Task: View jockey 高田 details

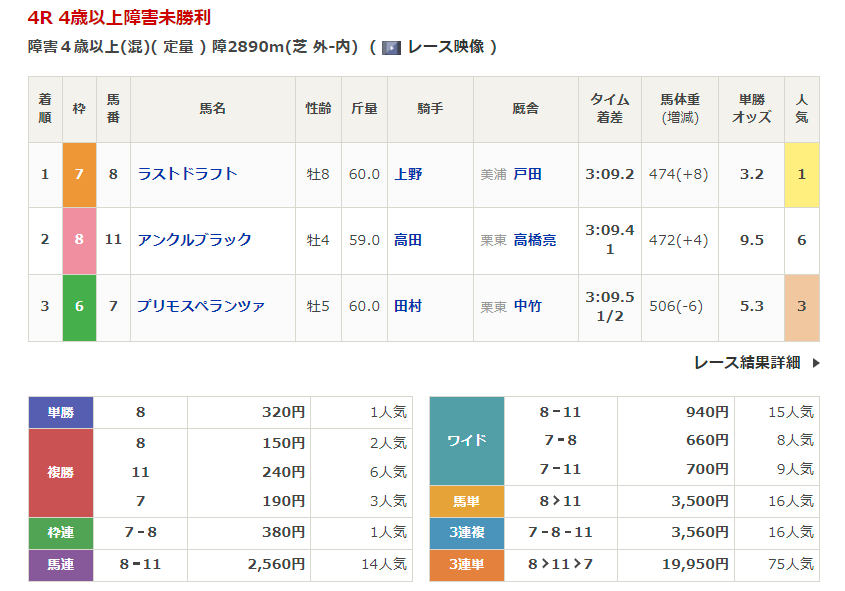Action: click(408, 240)
